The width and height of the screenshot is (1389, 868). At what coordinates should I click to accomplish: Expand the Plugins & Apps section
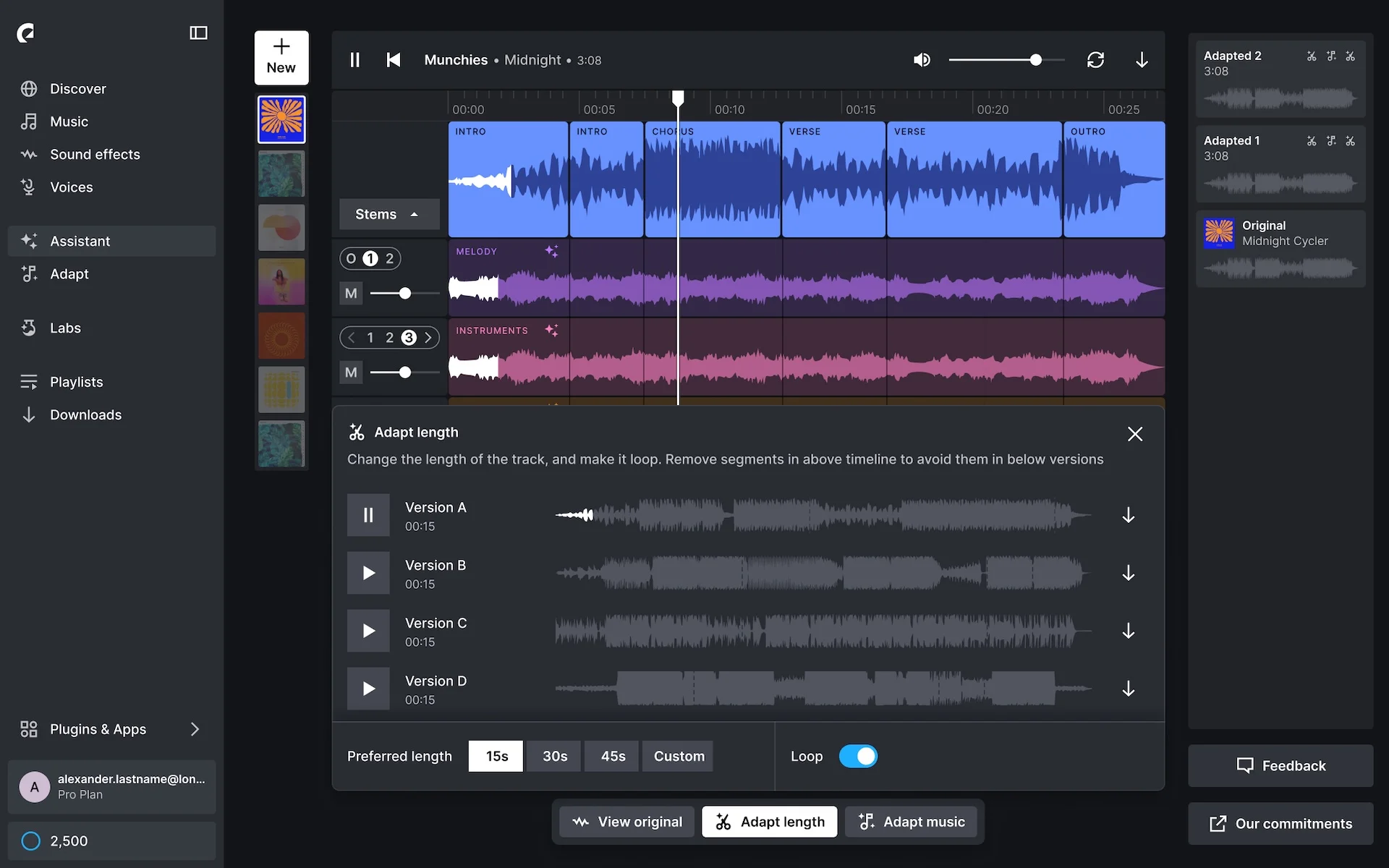(195, 729)
